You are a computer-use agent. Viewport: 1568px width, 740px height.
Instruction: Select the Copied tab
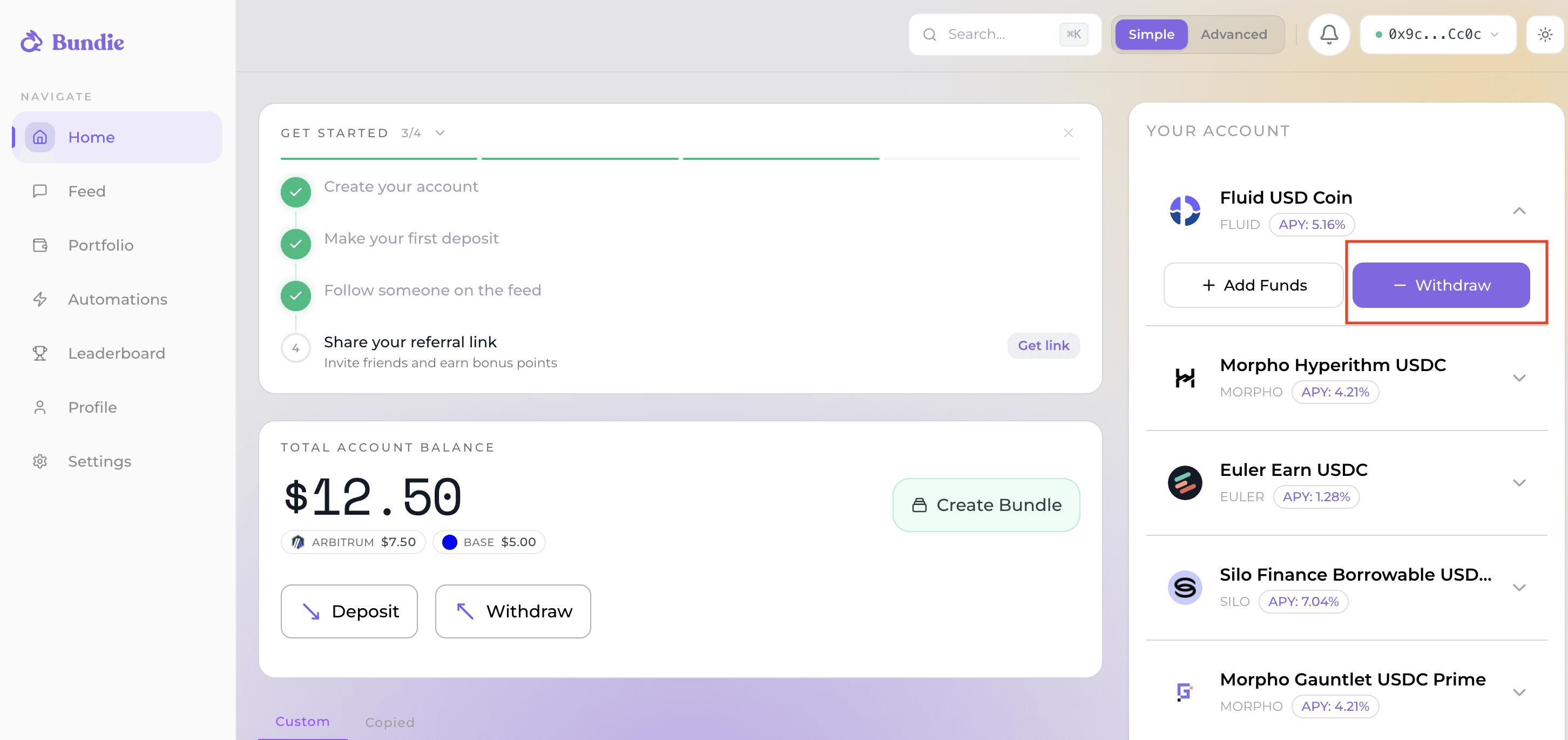coord(389,722)
